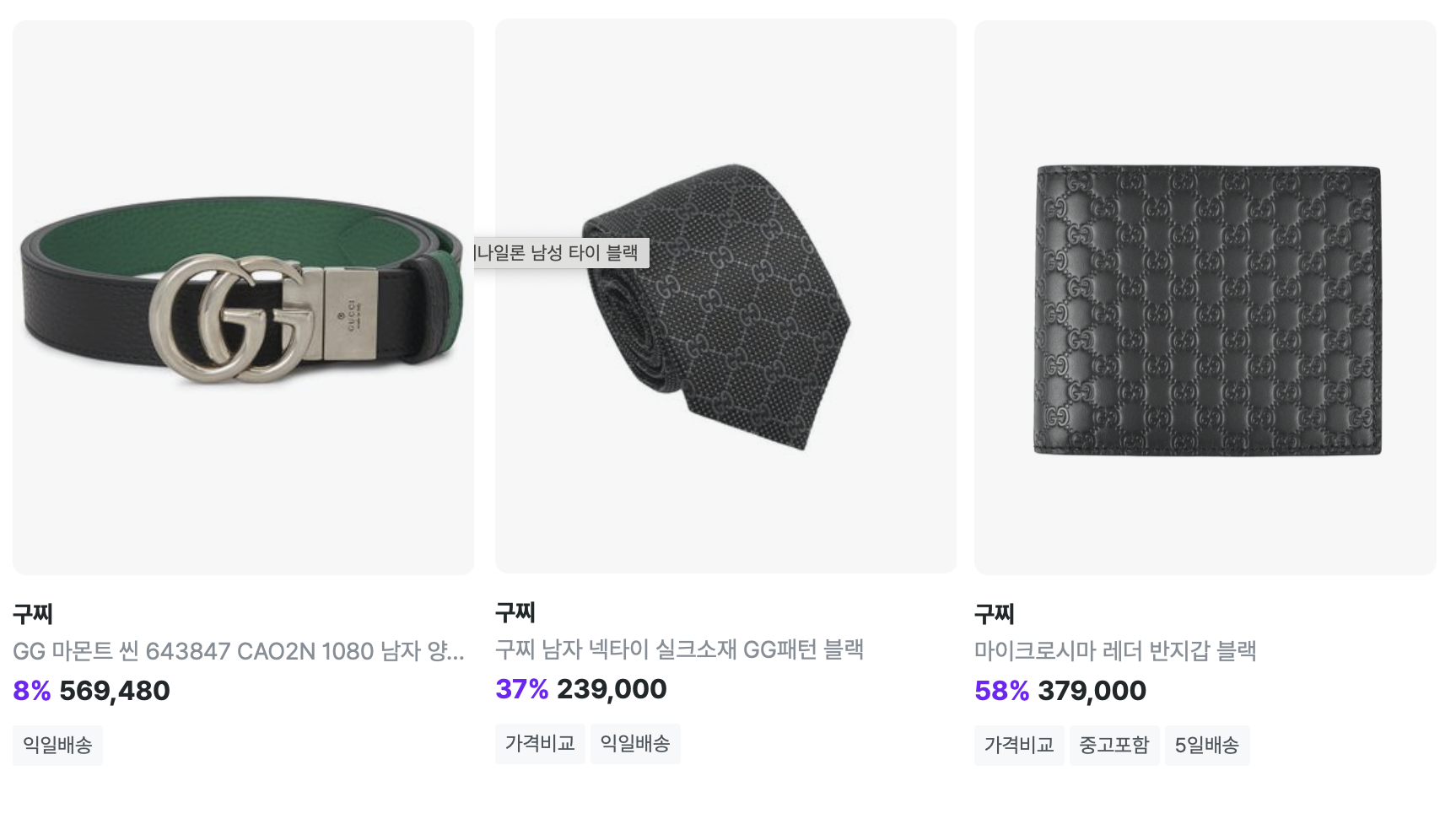Screen dimensions: 1456x835
Task: Open the 마이크로시마 레더 반지갑 블랙 title
Action: point(1115,651)
